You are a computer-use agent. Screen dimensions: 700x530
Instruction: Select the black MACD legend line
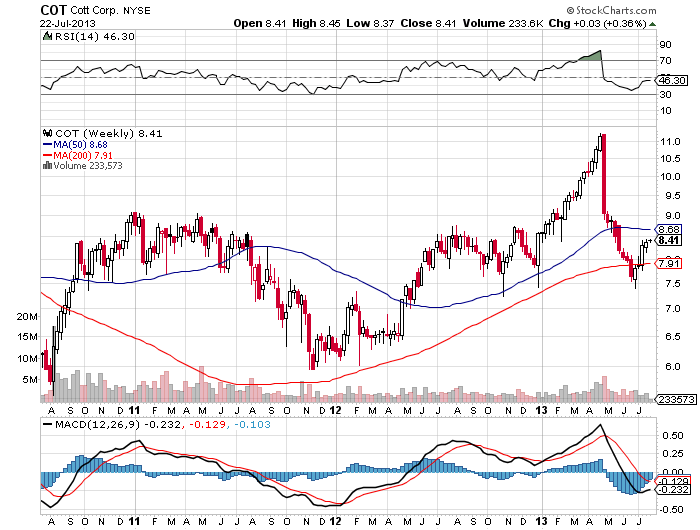[x=47, y=424]
